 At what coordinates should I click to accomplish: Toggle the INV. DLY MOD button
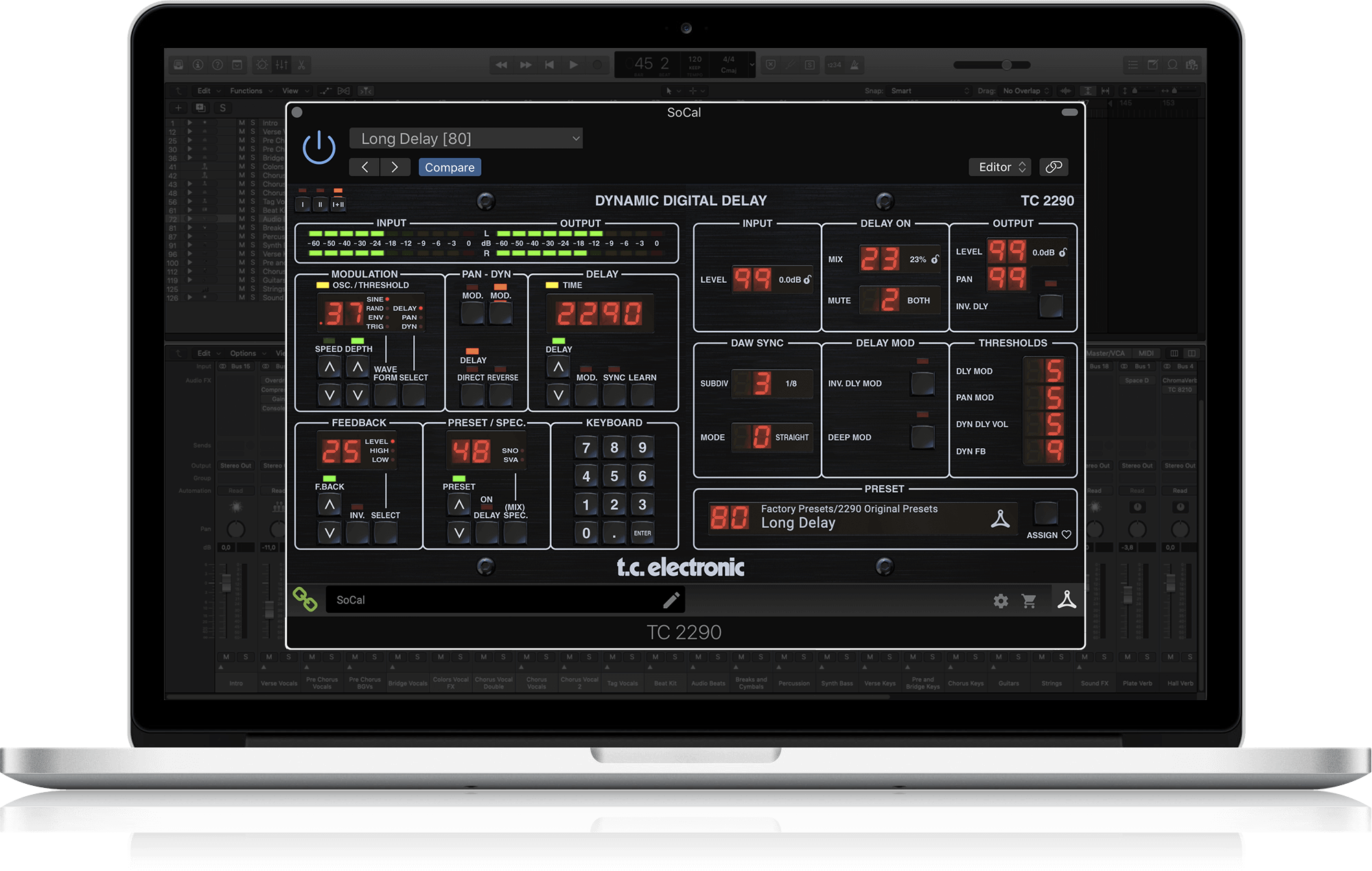[922, 384]
